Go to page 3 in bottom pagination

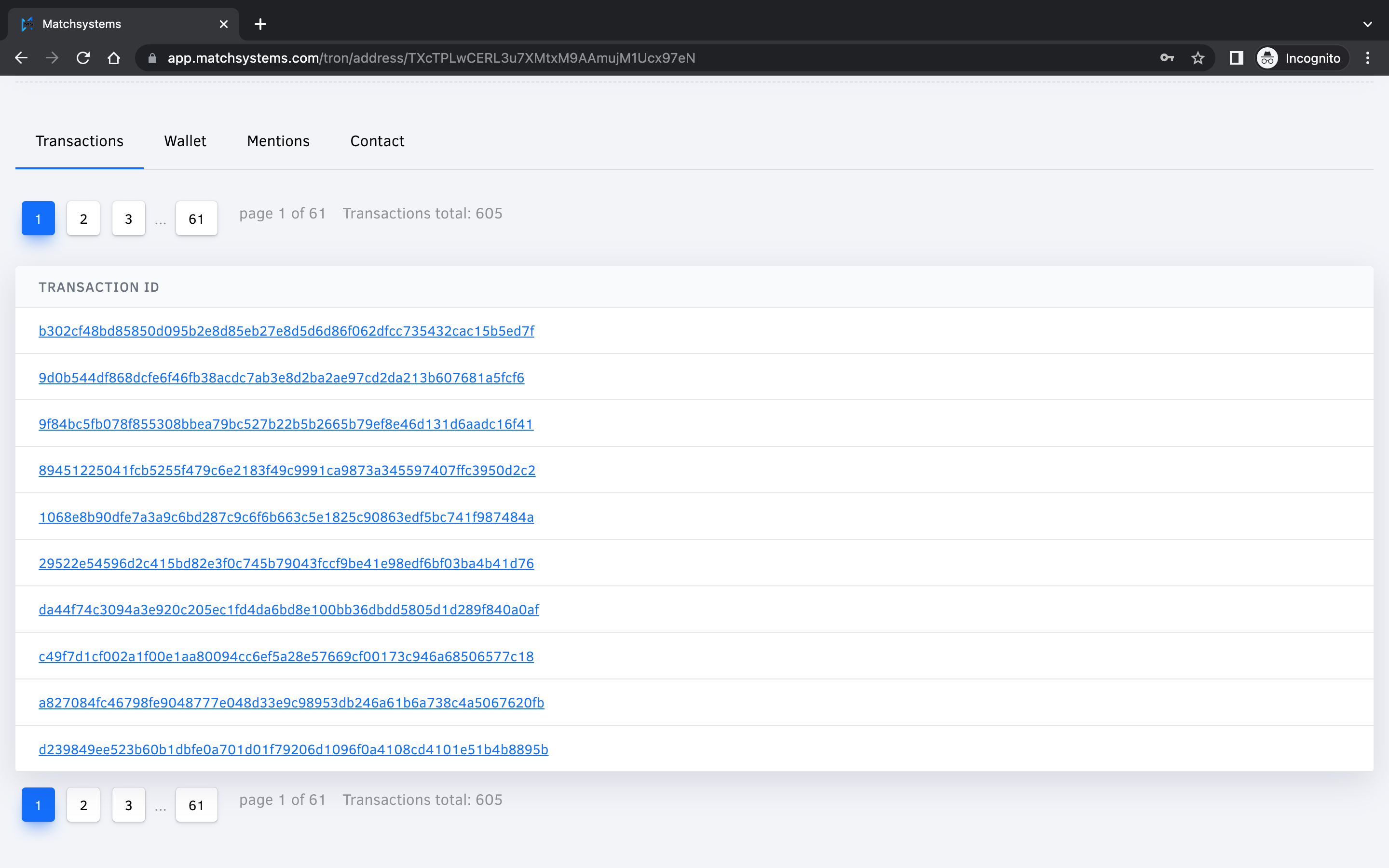point(129,805)
